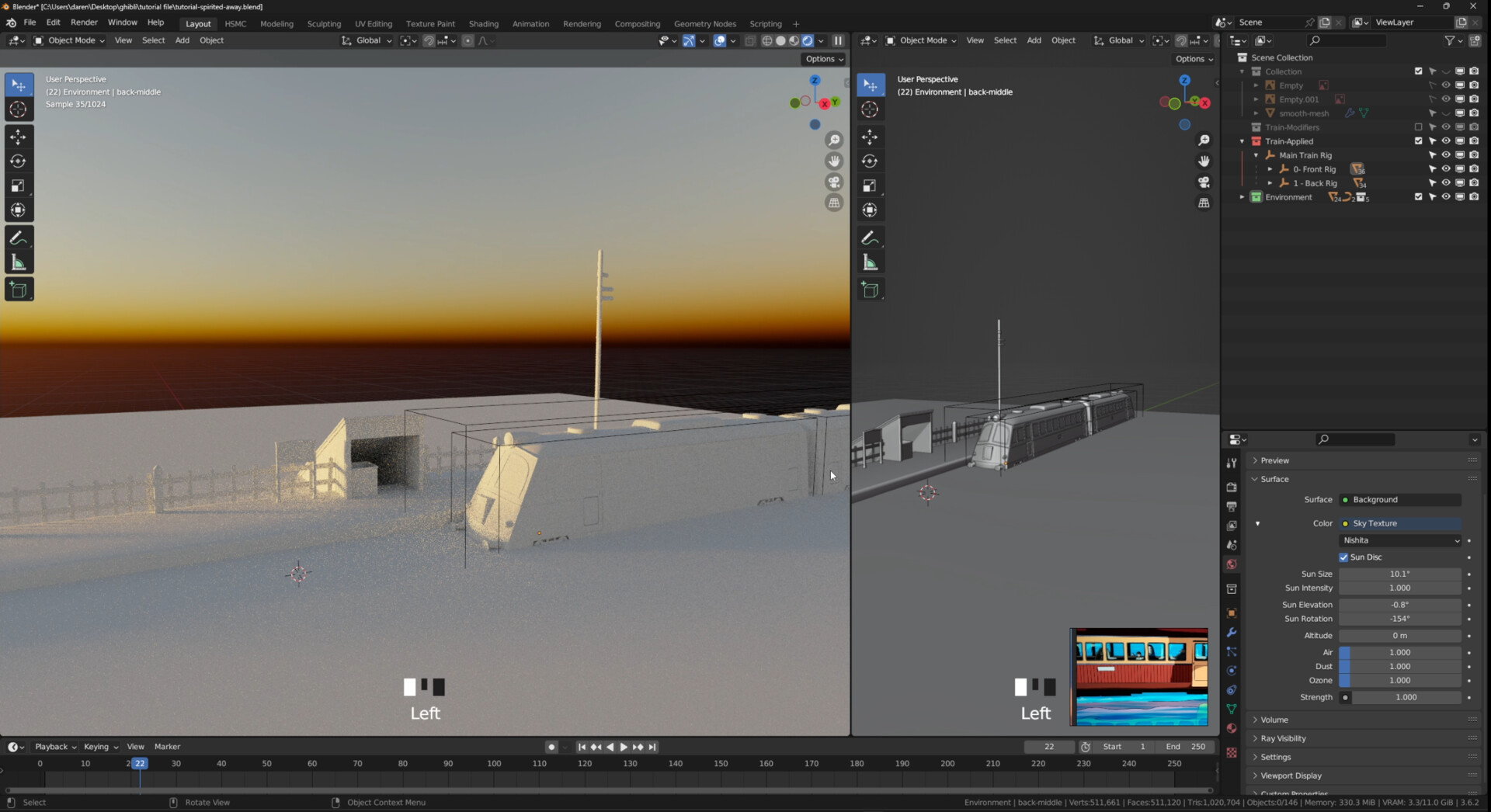Open the Render properties camera icon
The width and height of the screenshot is (1491, 812).
tap(1232, 488)
